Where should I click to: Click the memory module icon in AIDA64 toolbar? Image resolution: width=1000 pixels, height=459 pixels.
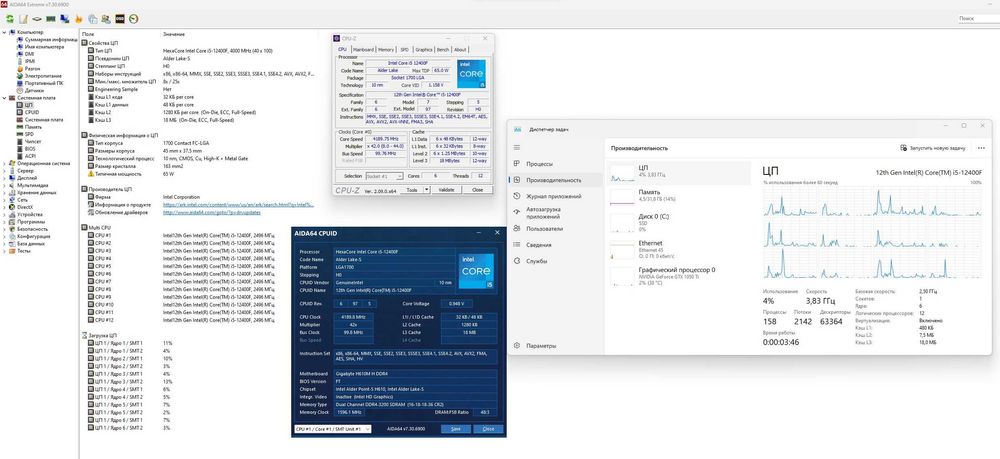51,18
